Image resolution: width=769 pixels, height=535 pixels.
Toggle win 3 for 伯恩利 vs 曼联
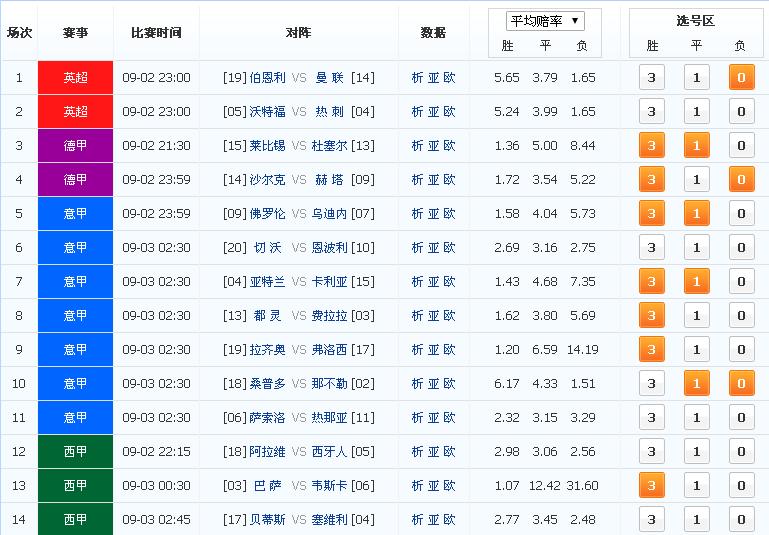tap(651, 77)
